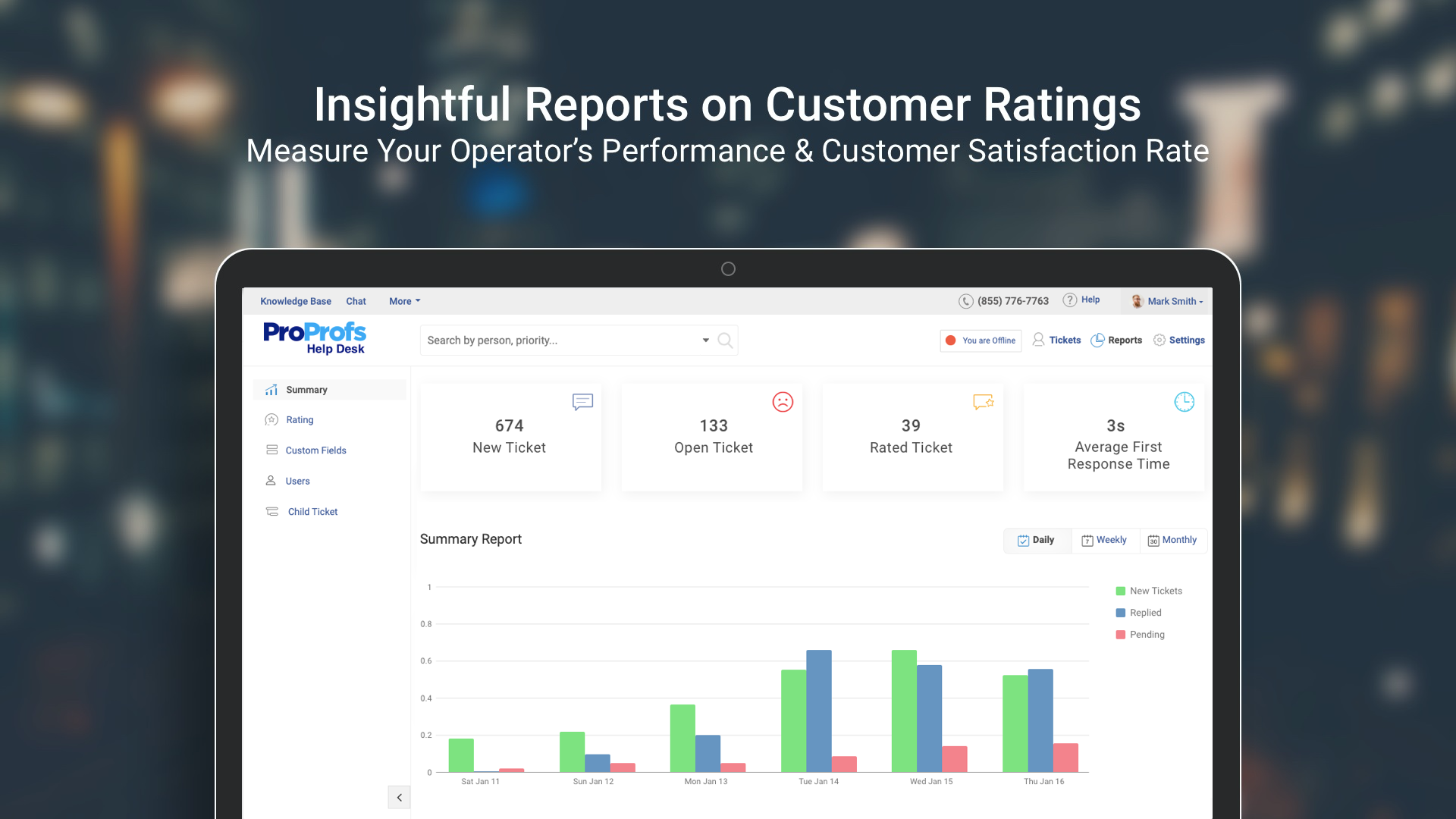This screenshot has width=1456, height=819.
Task: Click the clock Response Time icon
Action: [1184, 402]
